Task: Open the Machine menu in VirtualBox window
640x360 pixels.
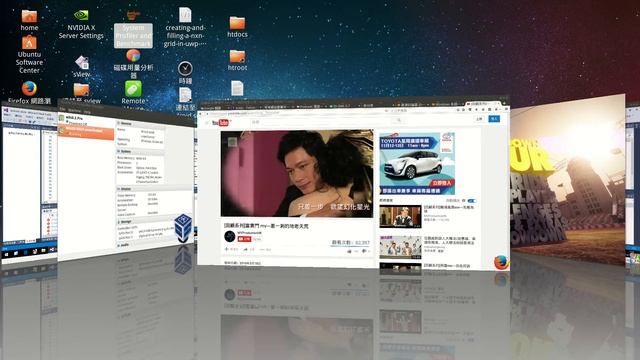Action: coord(75,111)
